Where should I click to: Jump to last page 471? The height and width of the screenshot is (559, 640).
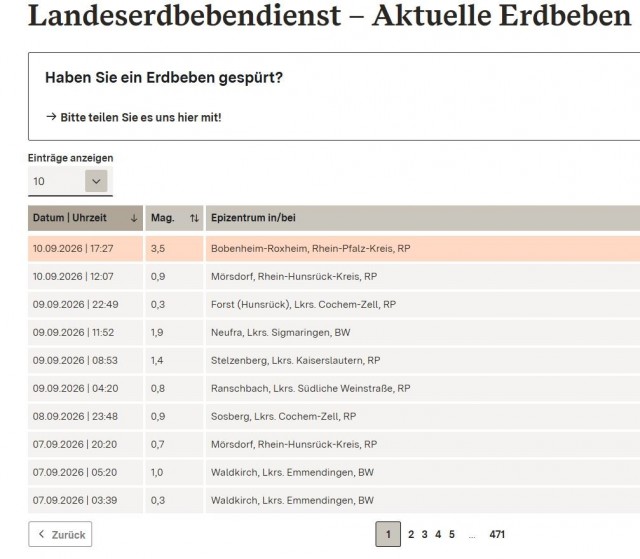coord(497,535)
